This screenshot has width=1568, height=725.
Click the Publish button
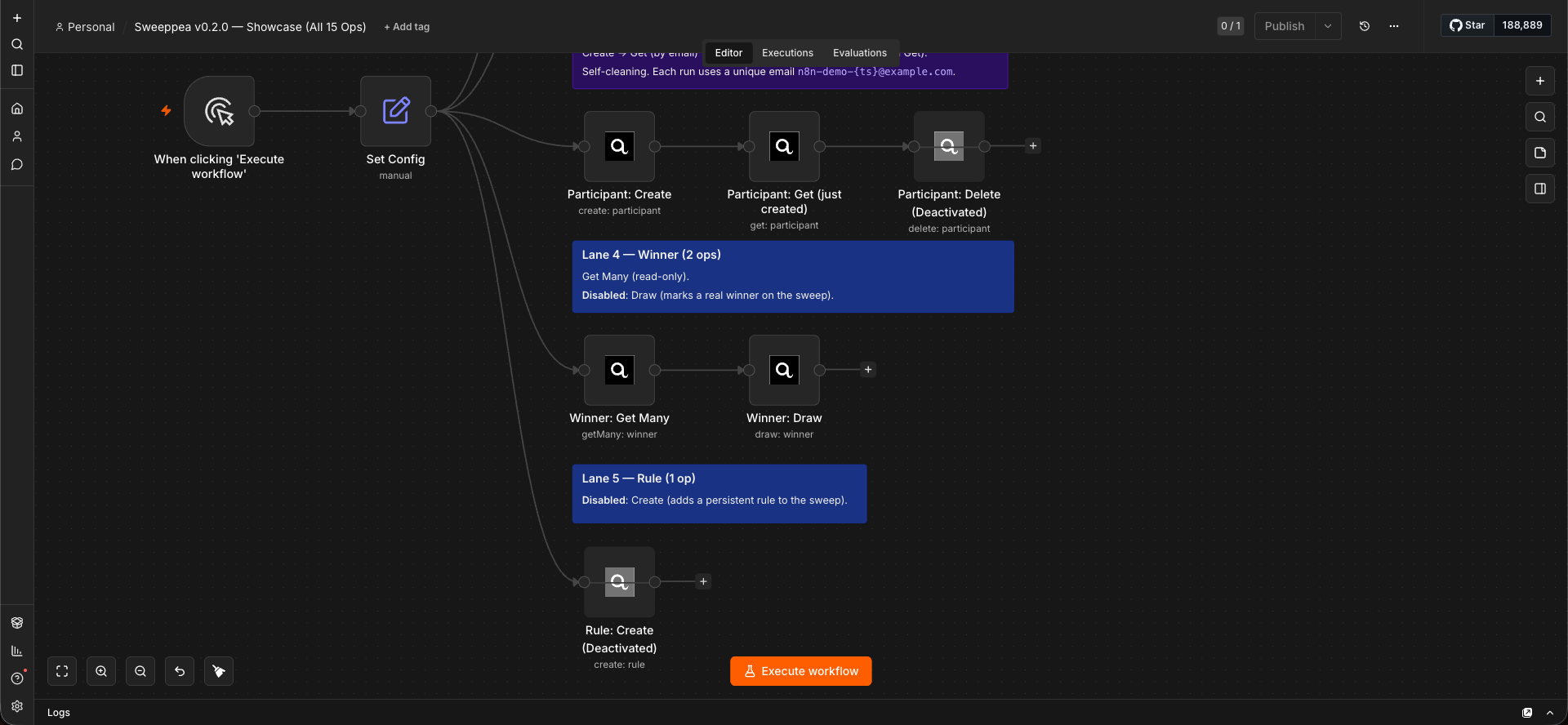(1285, 26)
